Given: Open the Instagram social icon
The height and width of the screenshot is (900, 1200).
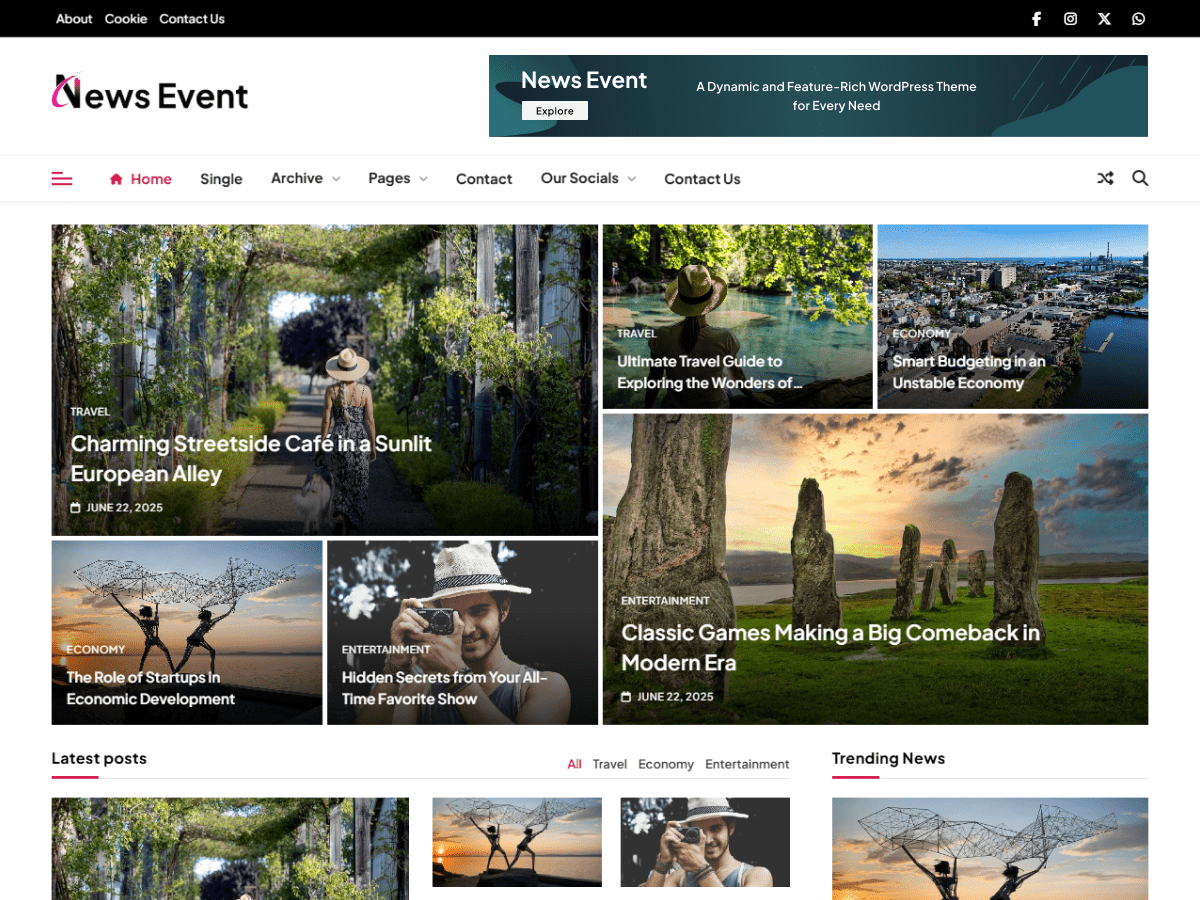Looking at the screenshot, I should pyautogui.click(x=1070, y=19).
